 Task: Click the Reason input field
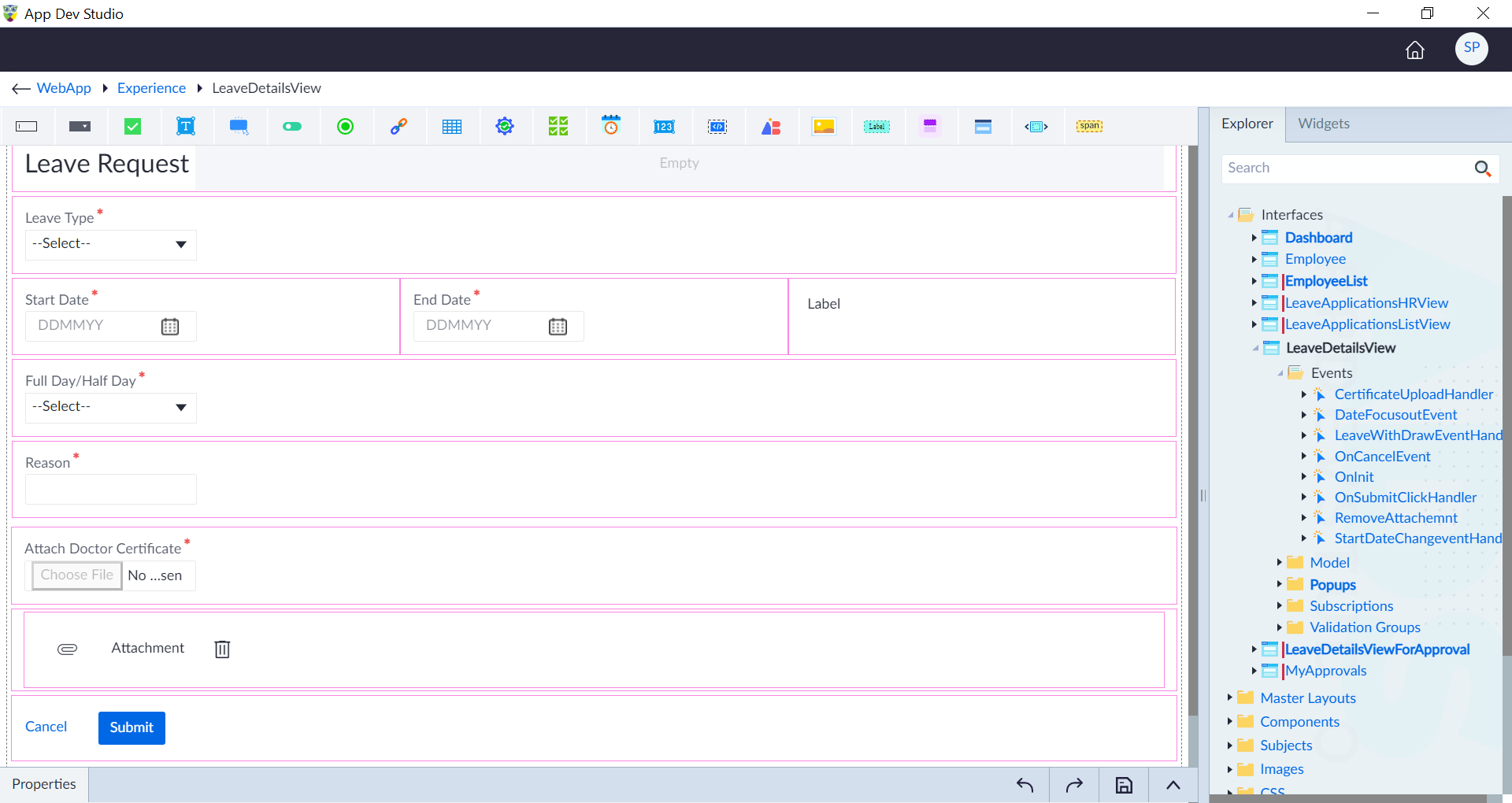(x=111, y=489)
